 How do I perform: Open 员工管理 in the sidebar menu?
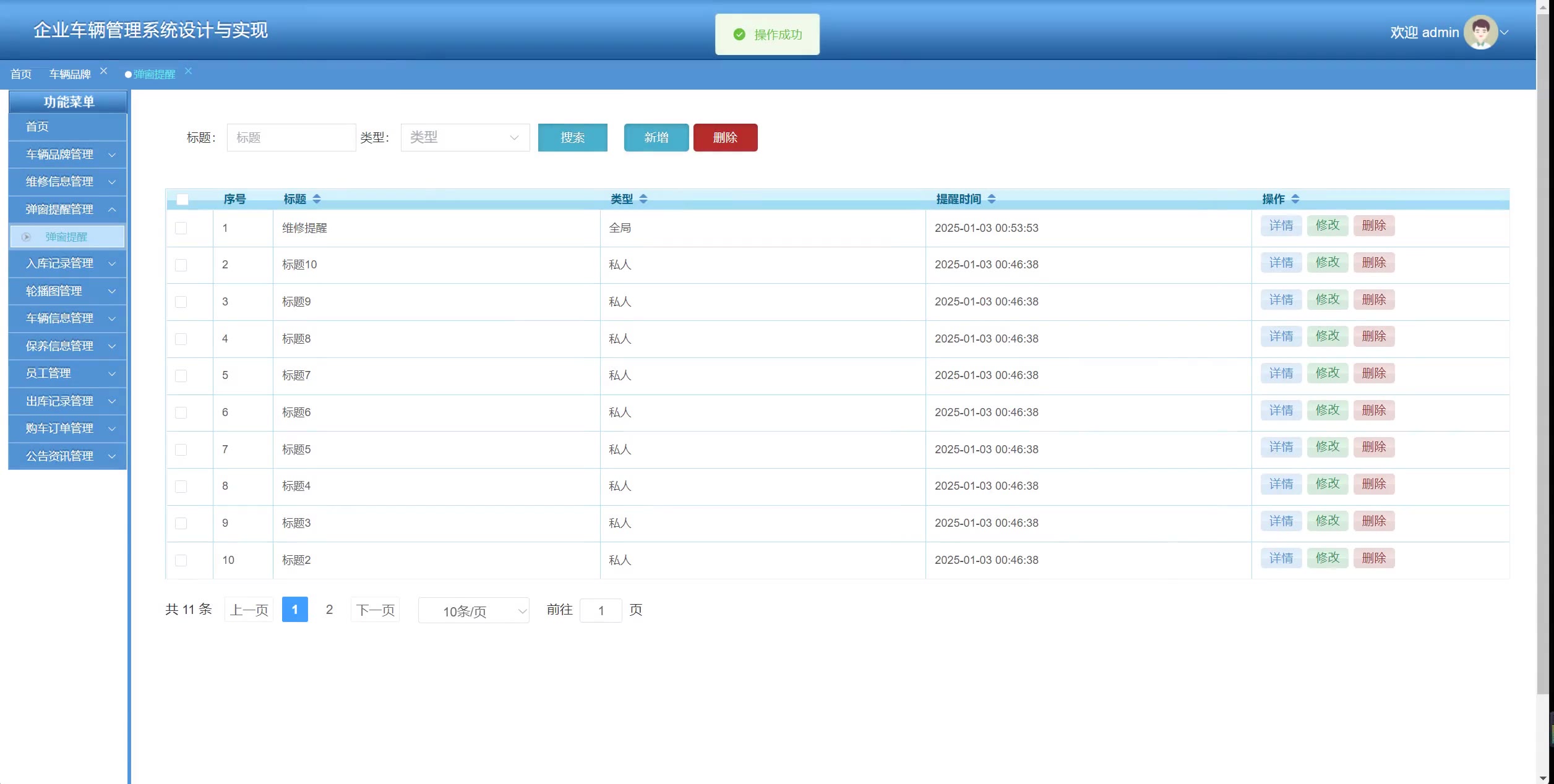67,373
